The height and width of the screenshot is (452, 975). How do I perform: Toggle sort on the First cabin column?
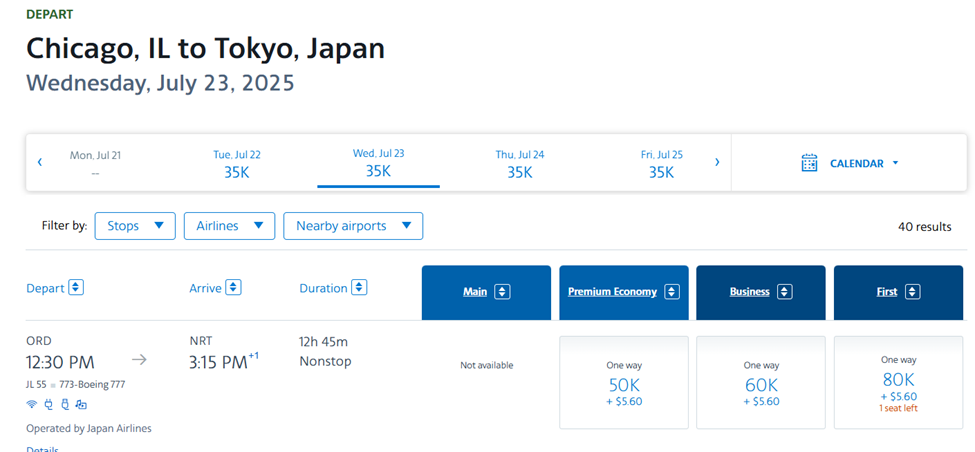[x=913, y=292]
